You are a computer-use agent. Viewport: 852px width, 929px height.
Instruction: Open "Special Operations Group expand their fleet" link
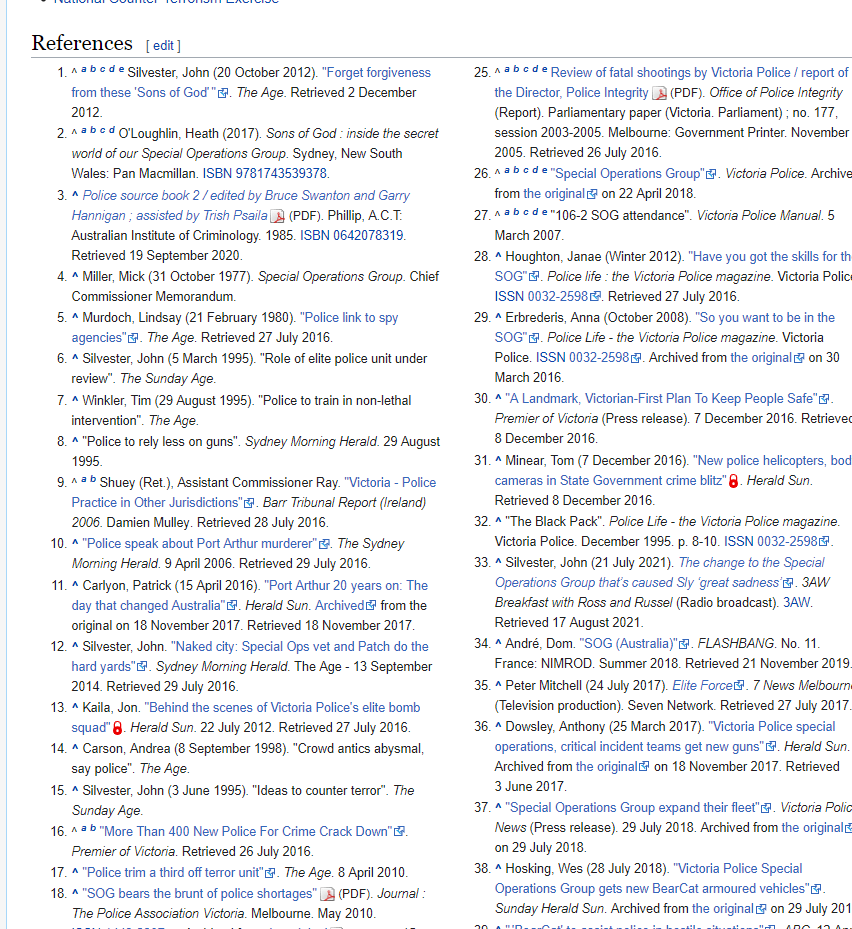click(x=632, y=808)
